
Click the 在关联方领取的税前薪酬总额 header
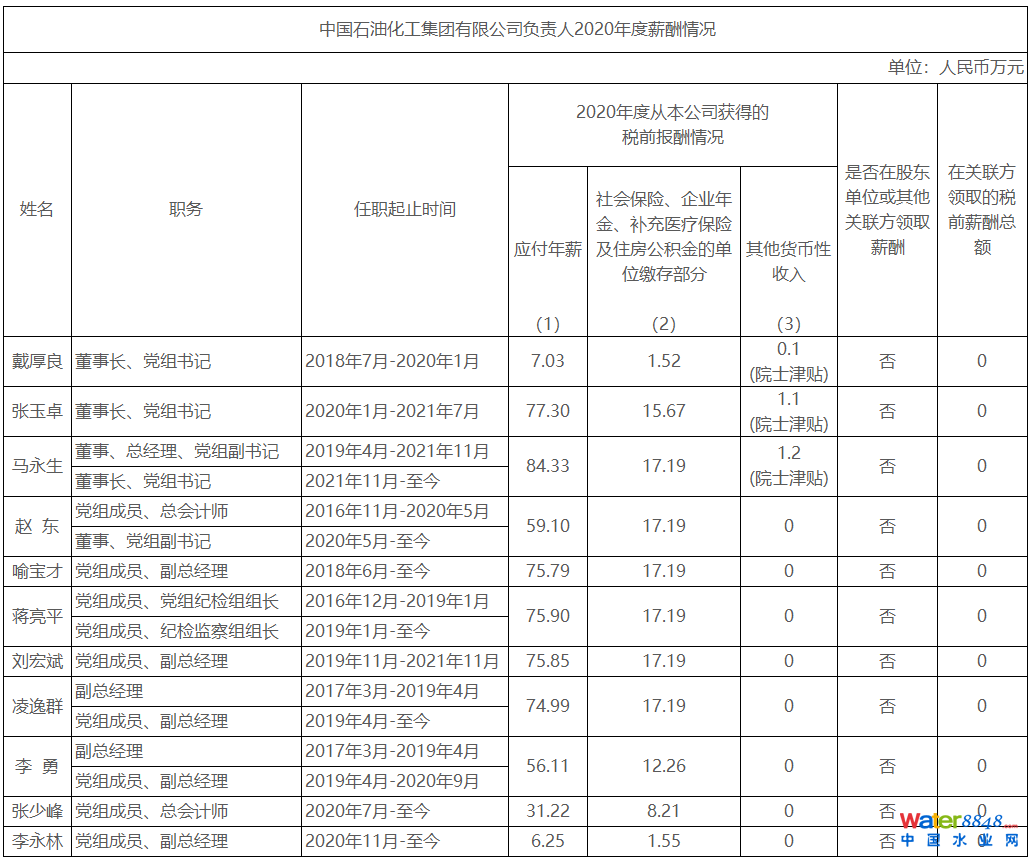click(x=982, y=209)
